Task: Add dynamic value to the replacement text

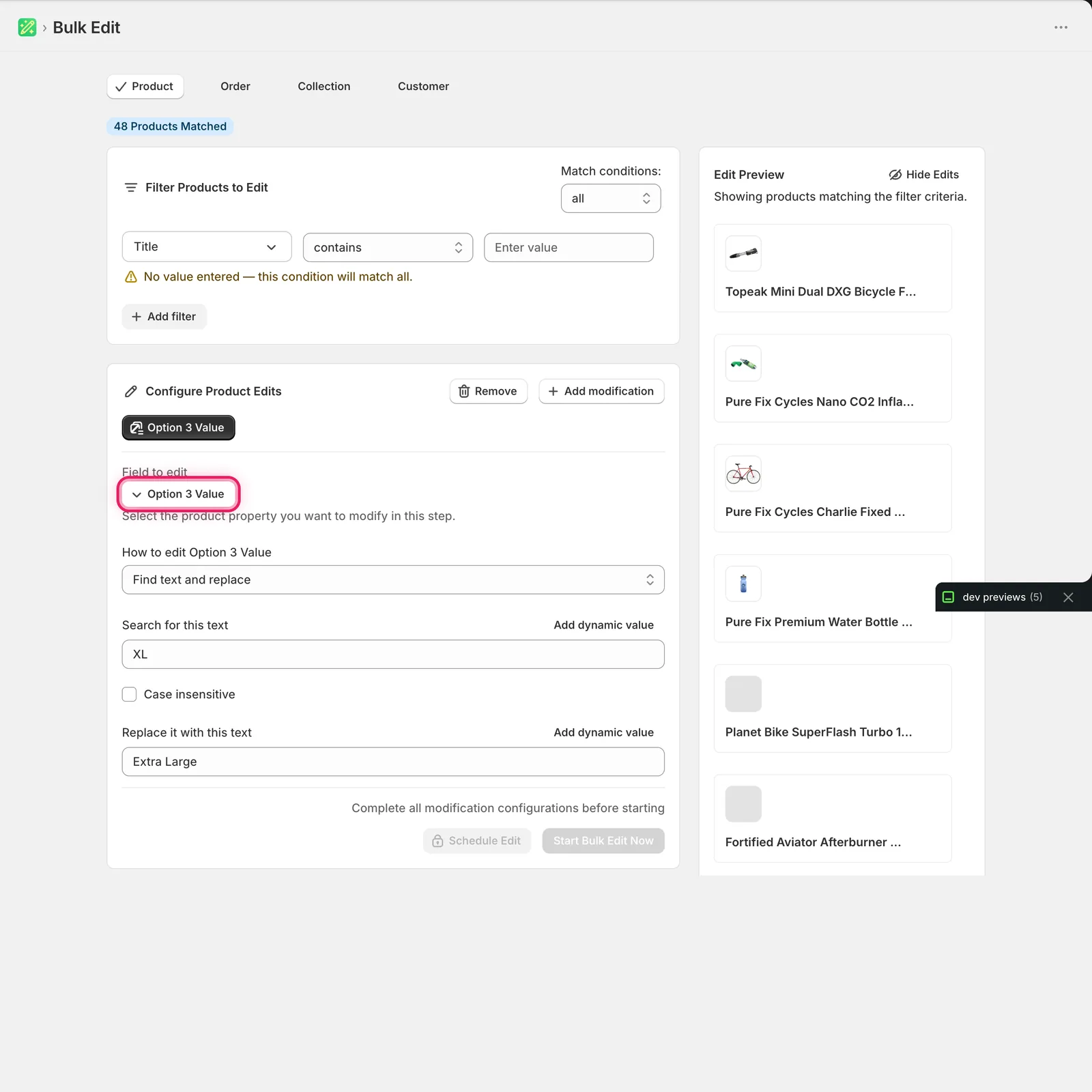Action: 603,732
